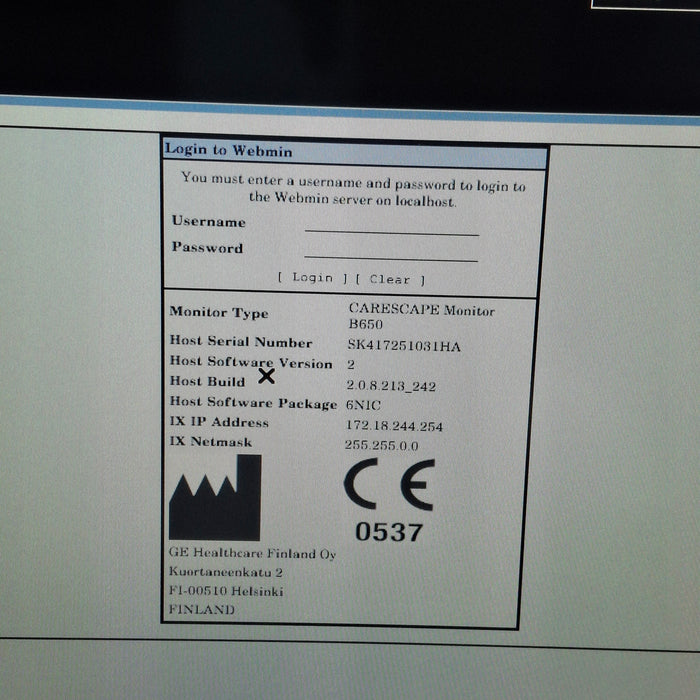Click the black X marker icon
This screenshot has width=700, height=700.
(266, 376)
